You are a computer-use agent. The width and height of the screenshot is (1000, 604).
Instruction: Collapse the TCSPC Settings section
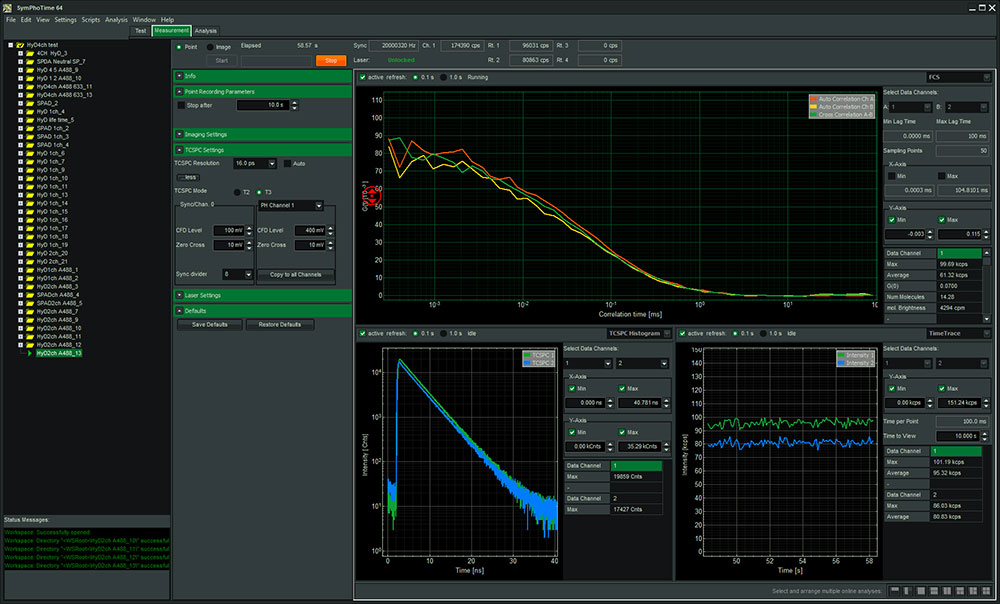[179, 150]
